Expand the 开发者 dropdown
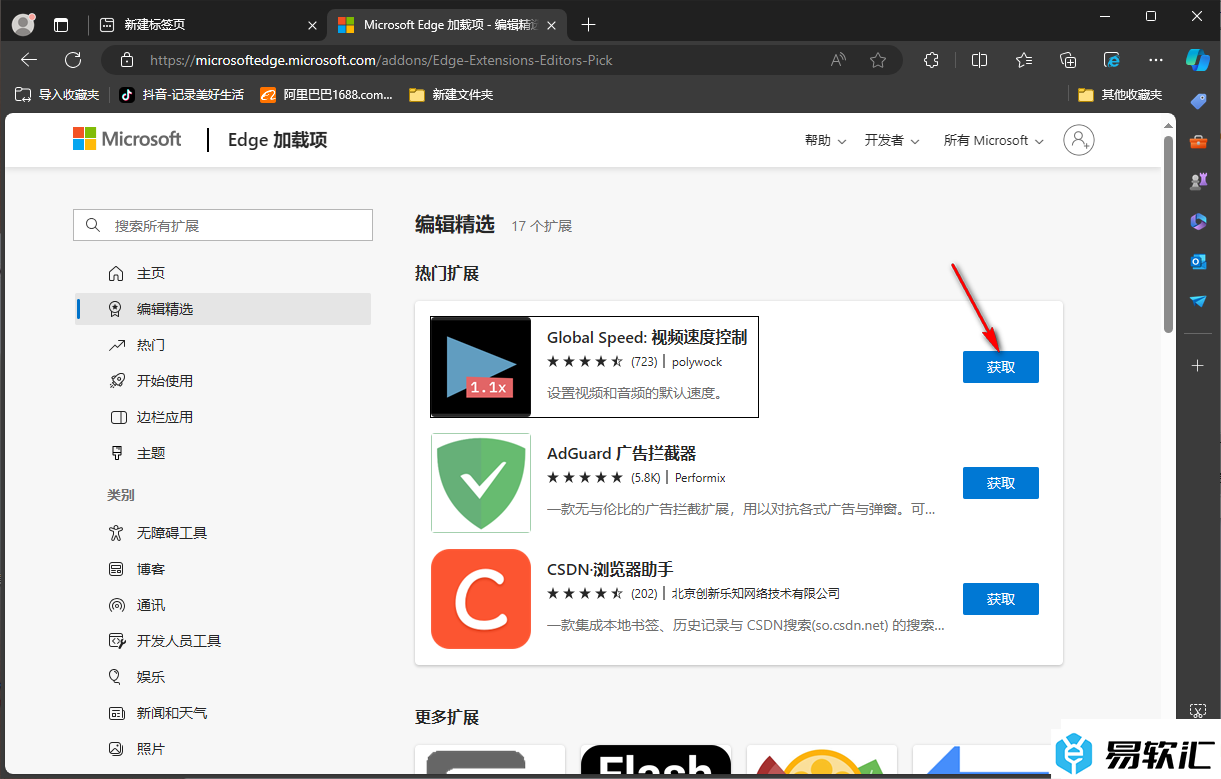Image resolution: width=1221 pixels, height=779 pixels. (892, 140)
